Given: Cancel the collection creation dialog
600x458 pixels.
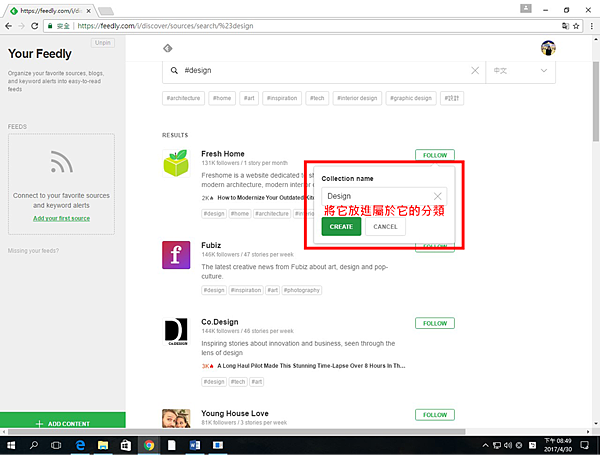Looking at the screenshot, I should point(385,227).
